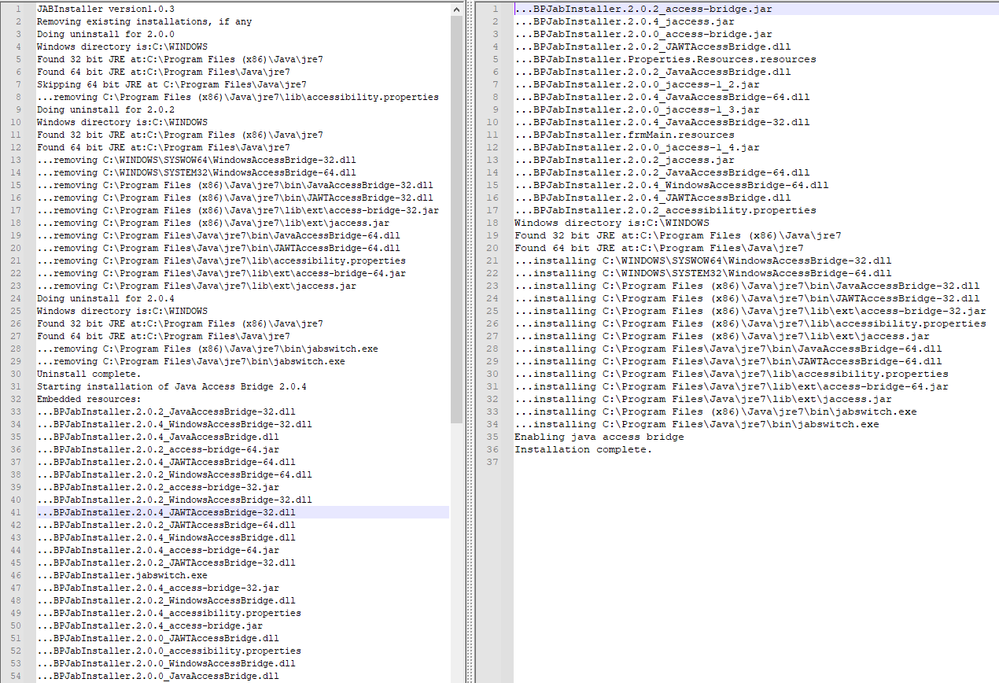Click the 'Installation complete.' line
The height and width of the screenshot is (683, 999).
click(584, 449)
